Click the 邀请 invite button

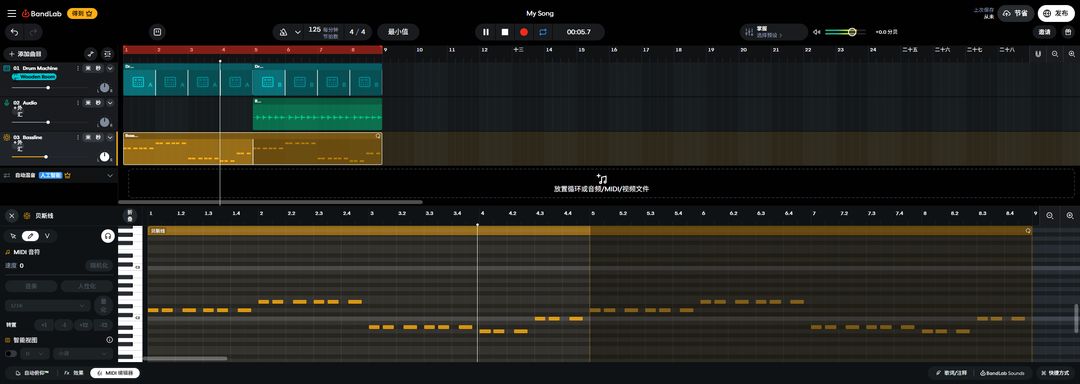[x=1044, y=32]
